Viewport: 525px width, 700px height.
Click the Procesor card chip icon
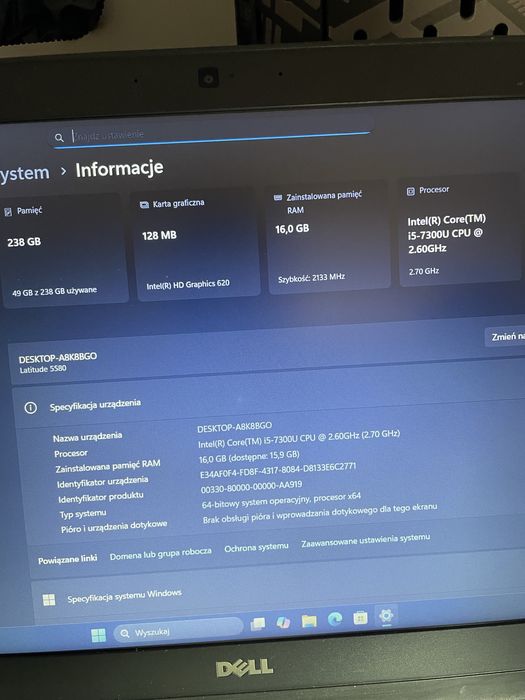[411, 192]
